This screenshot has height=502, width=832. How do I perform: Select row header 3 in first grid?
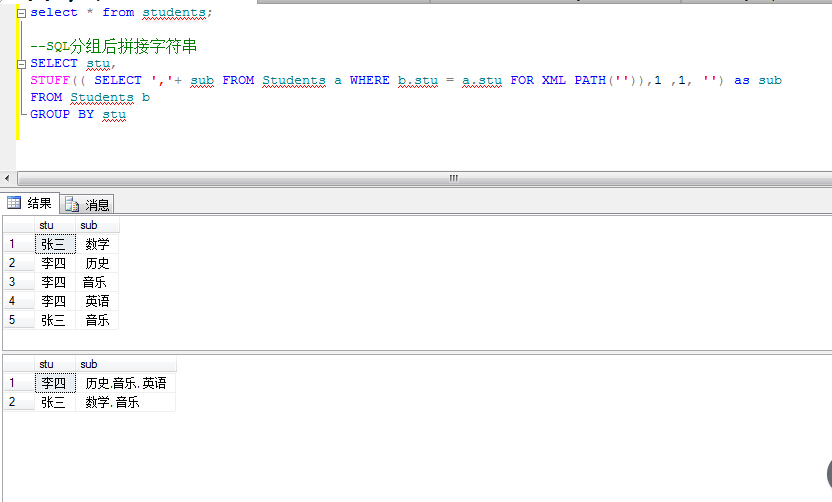point(19,282)
